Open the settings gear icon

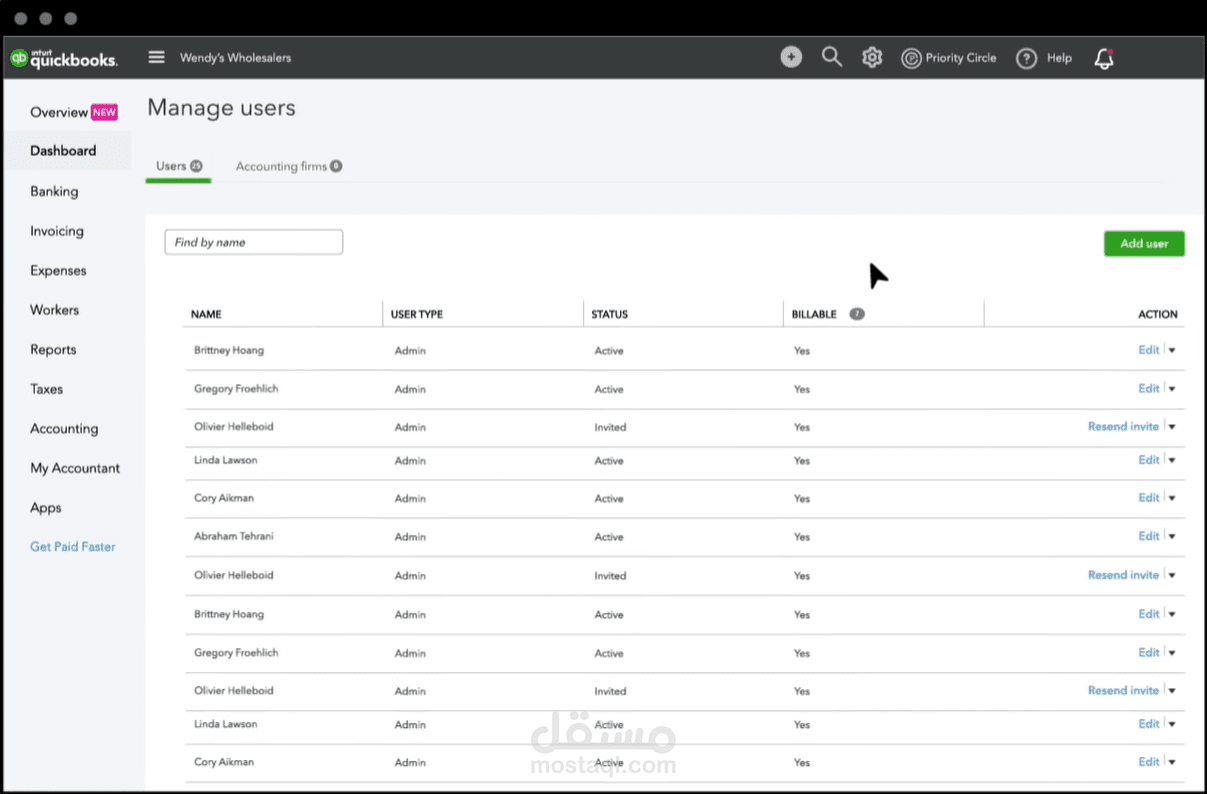pyautogui.click(x=872, y=58)
